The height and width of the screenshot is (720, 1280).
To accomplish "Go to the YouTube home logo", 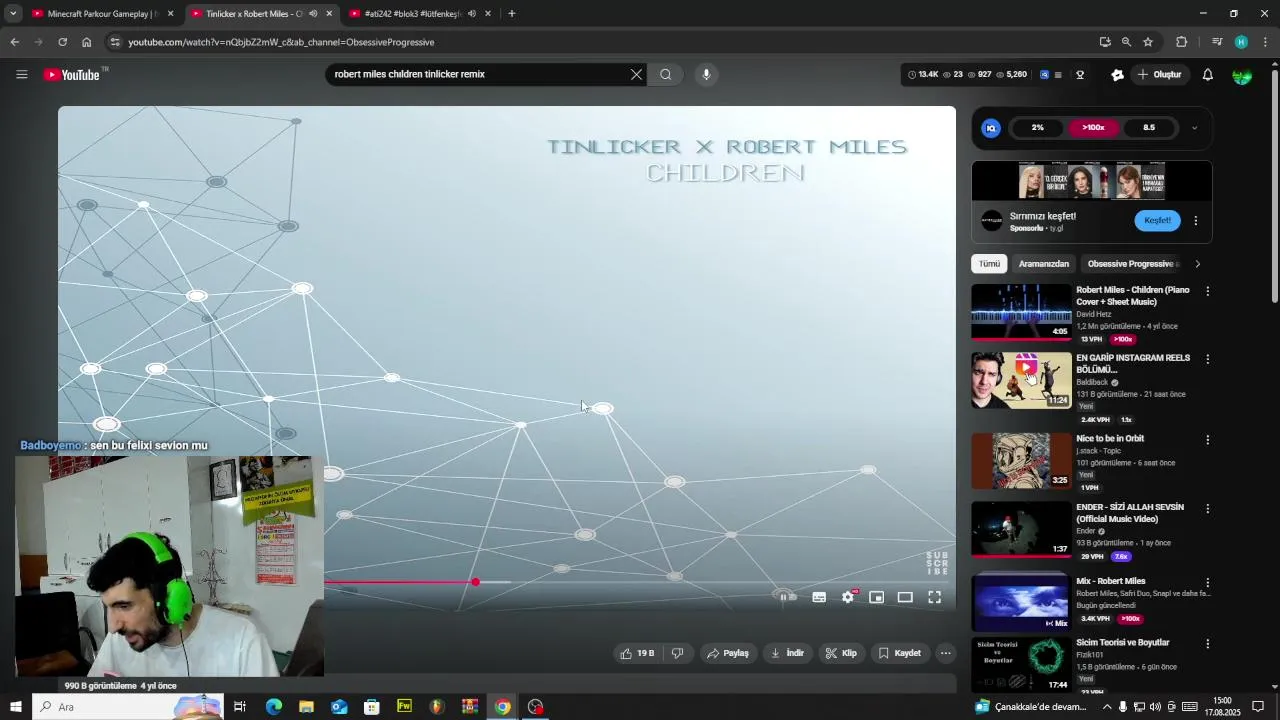I will pos(71,75).
